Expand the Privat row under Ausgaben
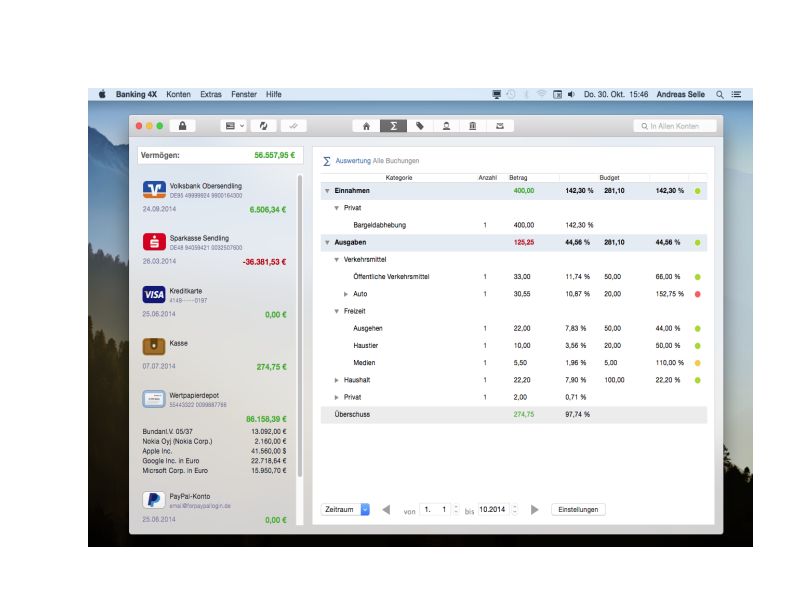Image resolution: width=800 pixels, height=600 pixels. 336,397
